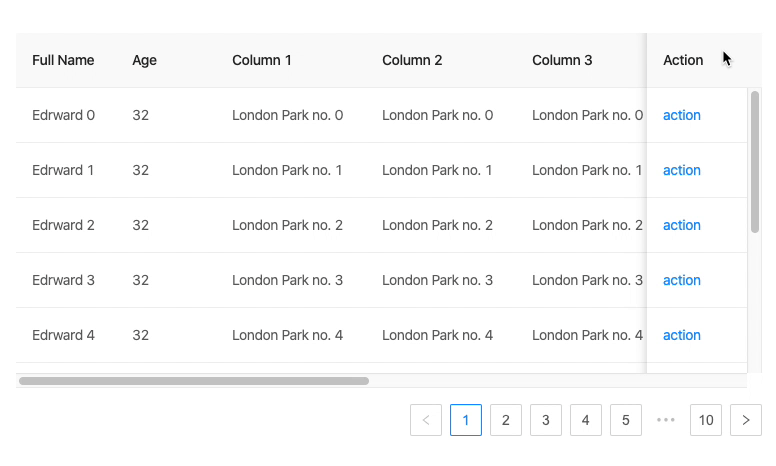Jump to page 3
This screenshot has width=776, height=466.
[x=546, y=420]
